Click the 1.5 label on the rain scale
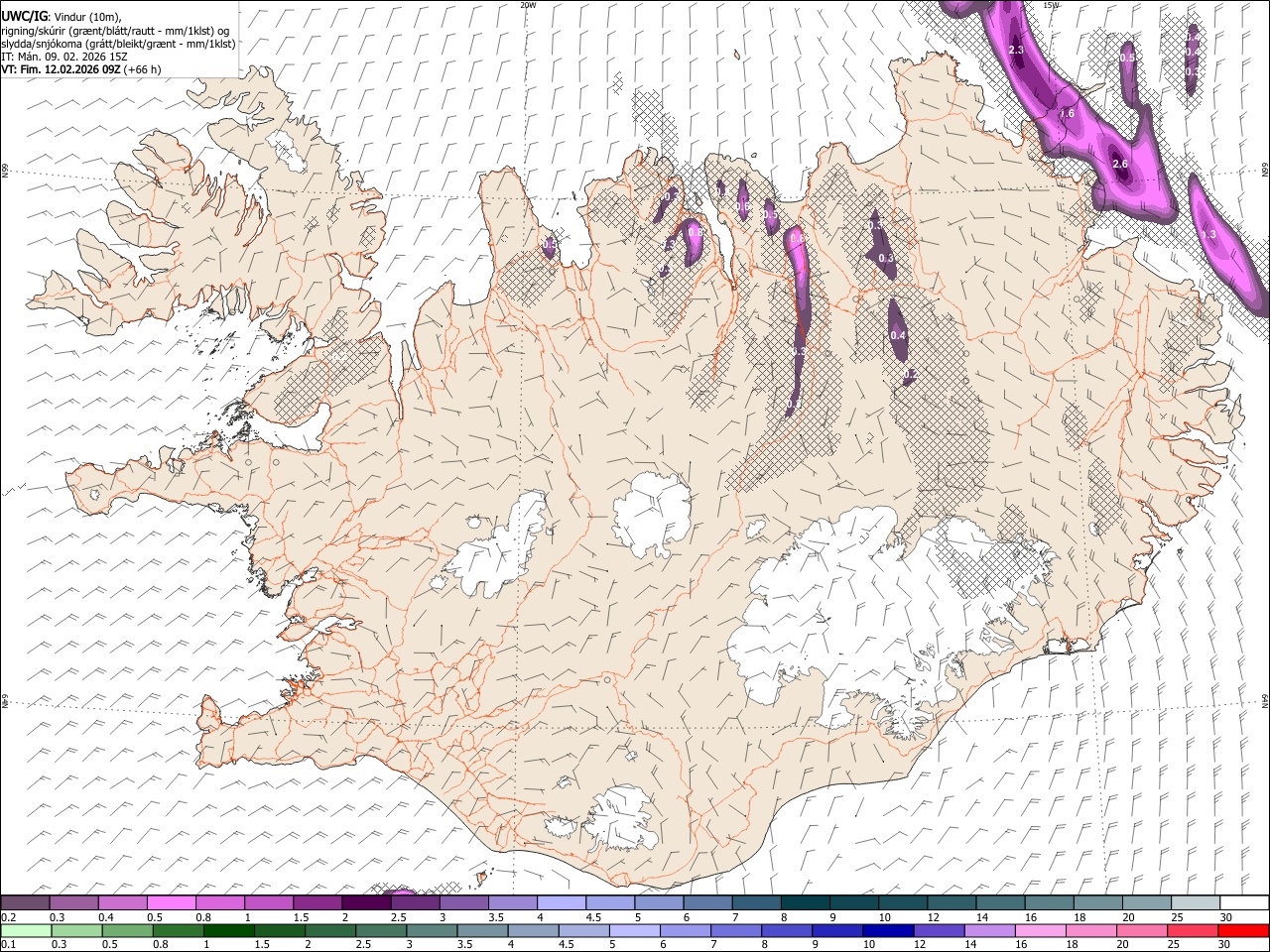This screenshot has height=952, width=1270. coord(262,944)
